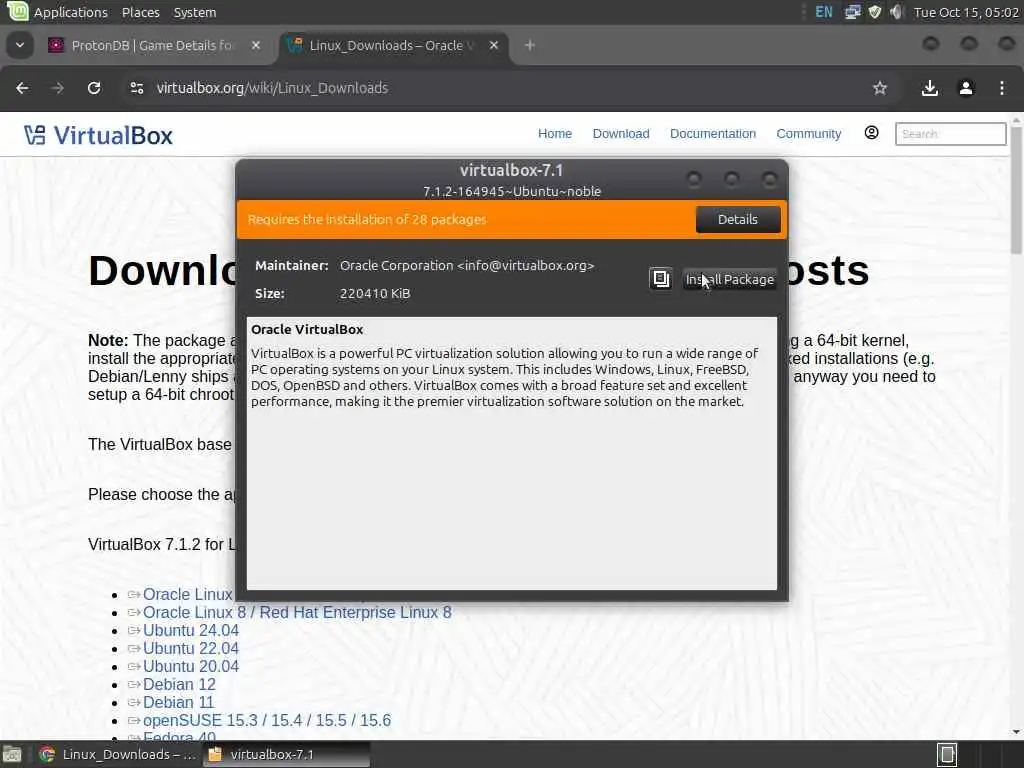
Task: Open the System menu
Action: [x=195, y=12]
